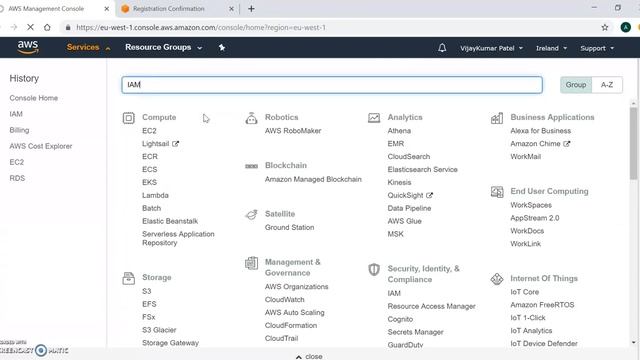
Task: Click the site lock icon in address bar
Action: click(68, 27)
